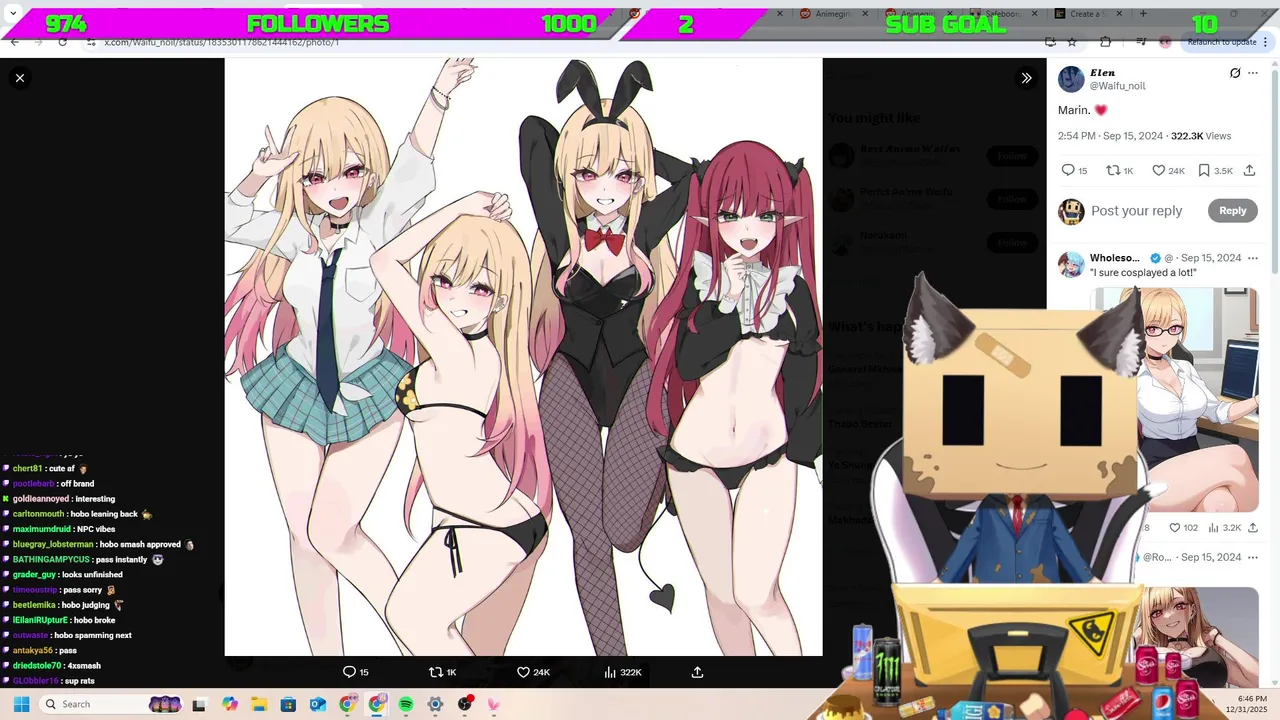Click the reply icon showing 15 in the side panel
The height and width of the screenshot is (720, 1280).
tap(1074, 171)
